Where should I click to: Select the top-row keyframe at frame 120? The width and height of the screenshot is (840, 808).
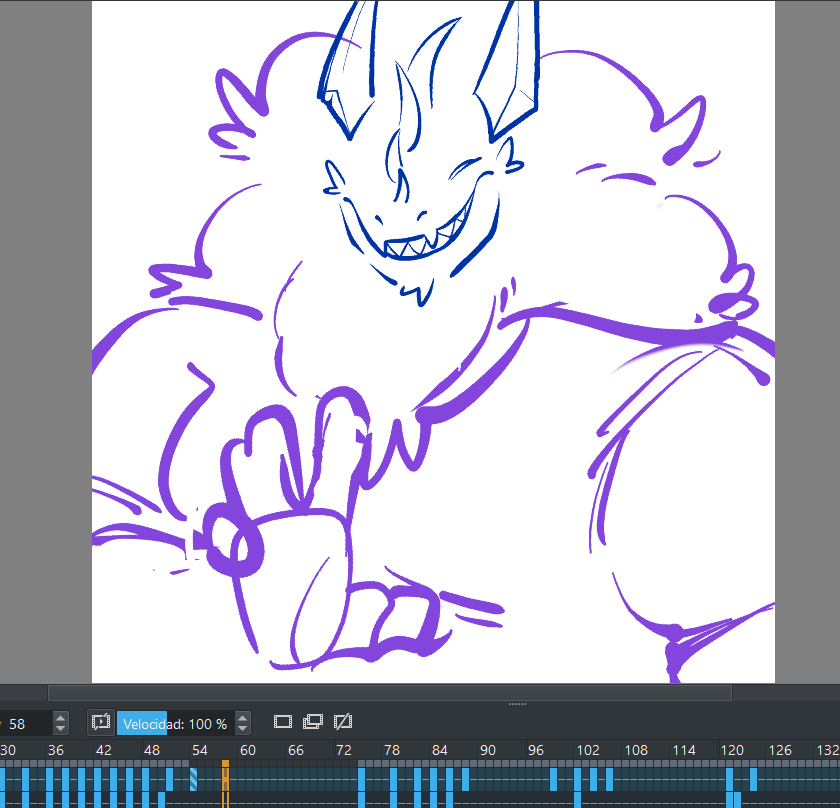pyautogui.click(x=730, y=778)
